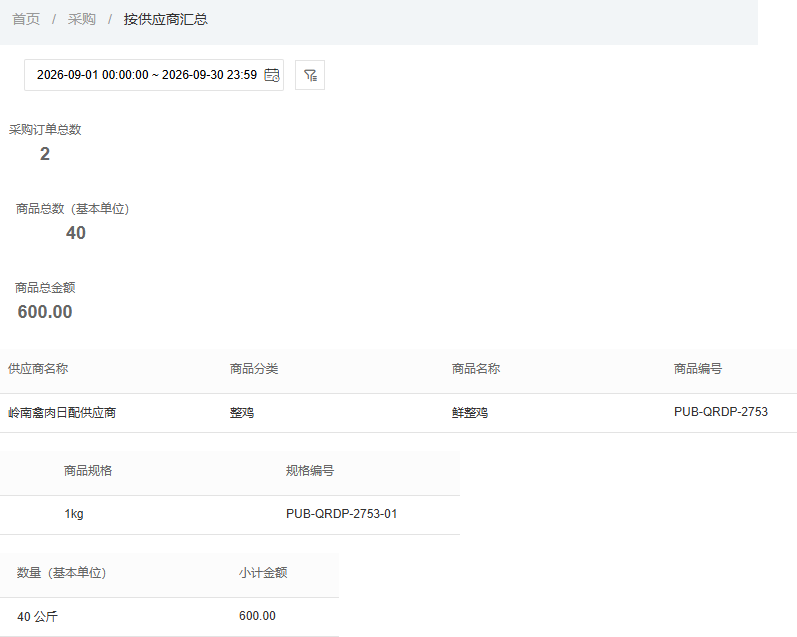The height and width of the screenshot is (637, 797).
Task: Select supplier cell 岭南禽肉日配供应商
Action: point(62,413)
